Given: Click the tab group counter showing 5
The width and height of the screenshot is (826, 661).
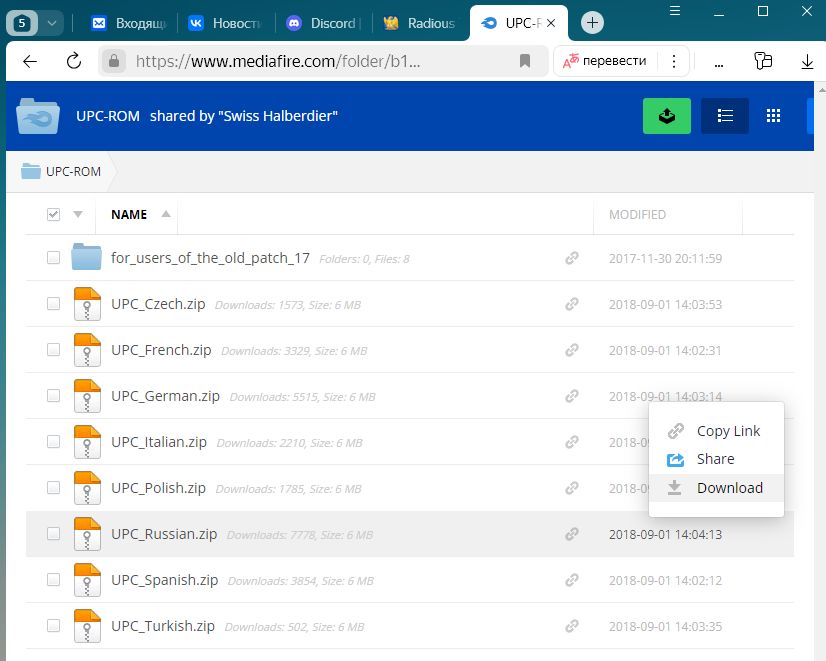Looking at the screenshot, I should [x=22, y=23].
